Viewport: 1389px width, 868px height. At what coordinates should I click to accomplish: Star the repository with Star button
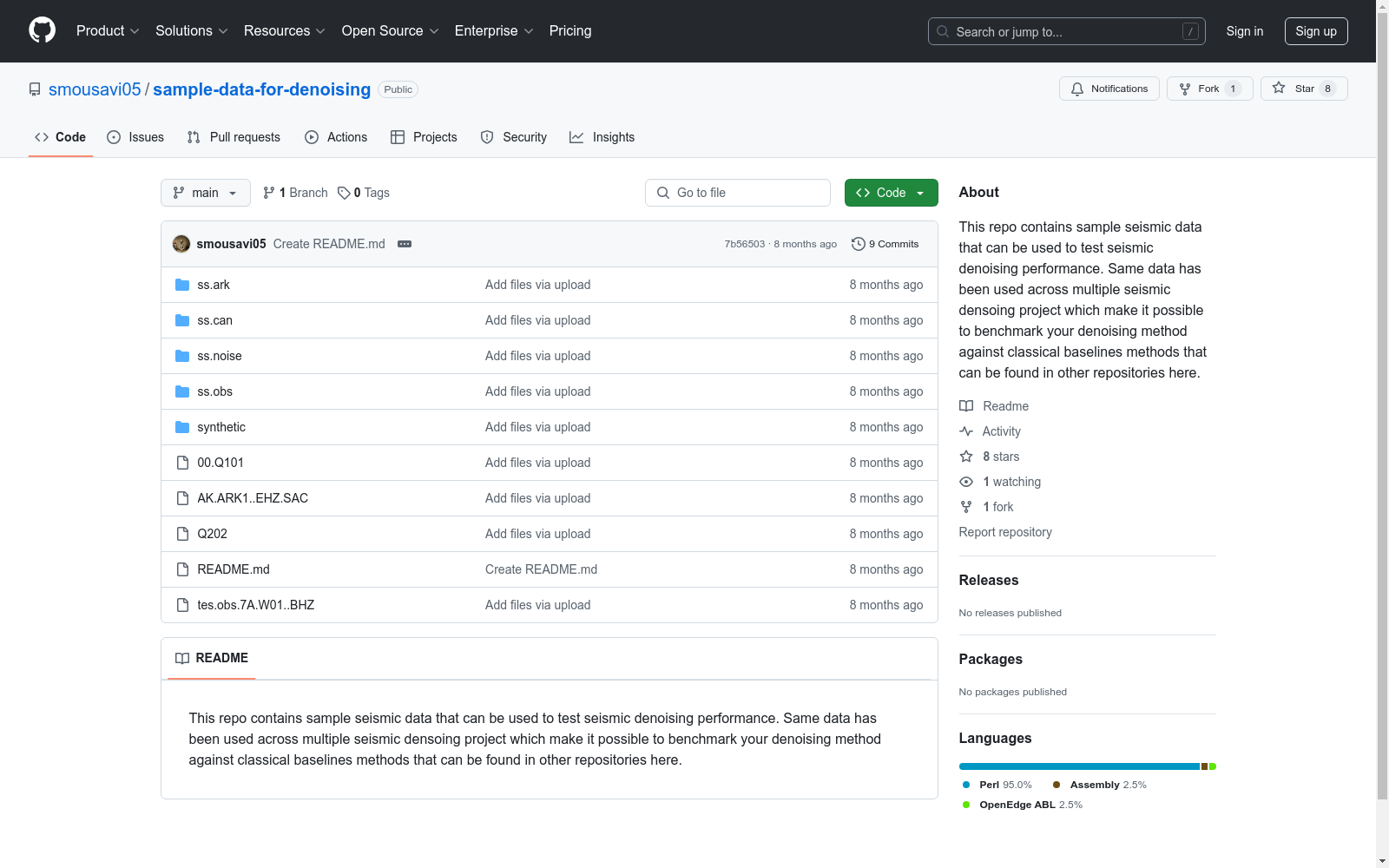pos(1304,89)
